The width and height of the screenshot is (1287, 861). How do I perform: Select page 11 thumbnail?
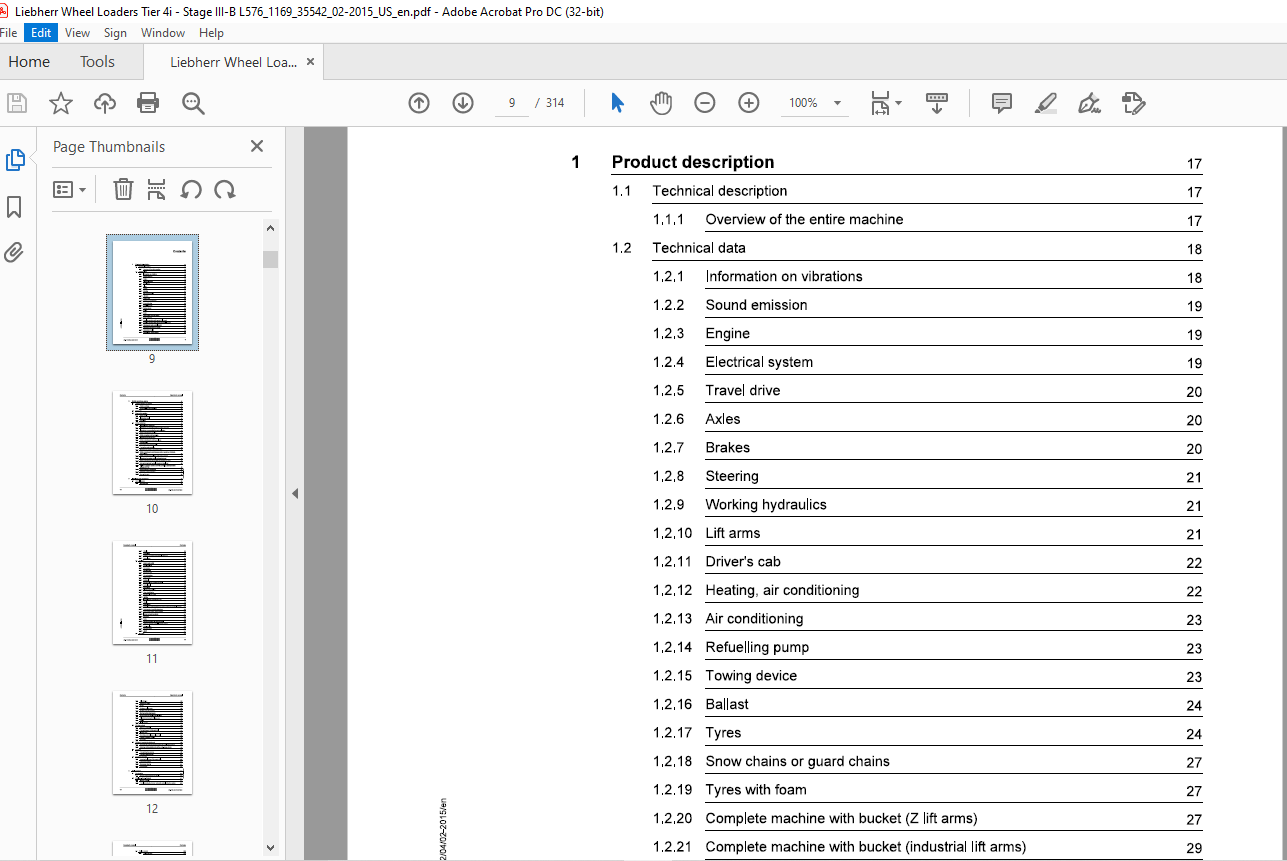point(152,592)
